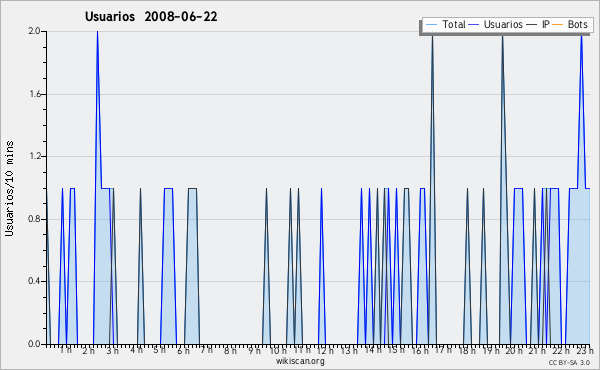Click the y-axis value 2.0
Viewport: 600px width, 370px height.
pos(34,31)
